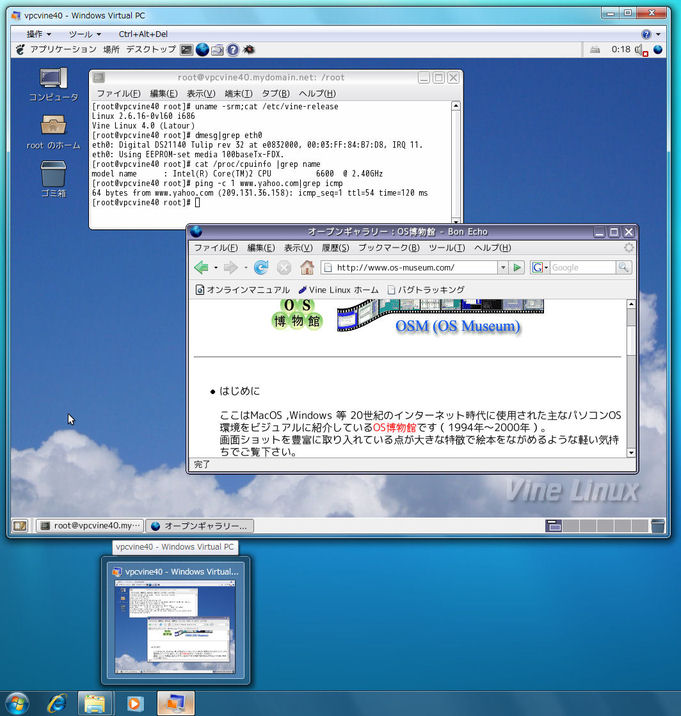Image resolution: width=681 pixels, height=716 pixels.
Task: Open the アプリケーション menu
Action: [63, 49]
